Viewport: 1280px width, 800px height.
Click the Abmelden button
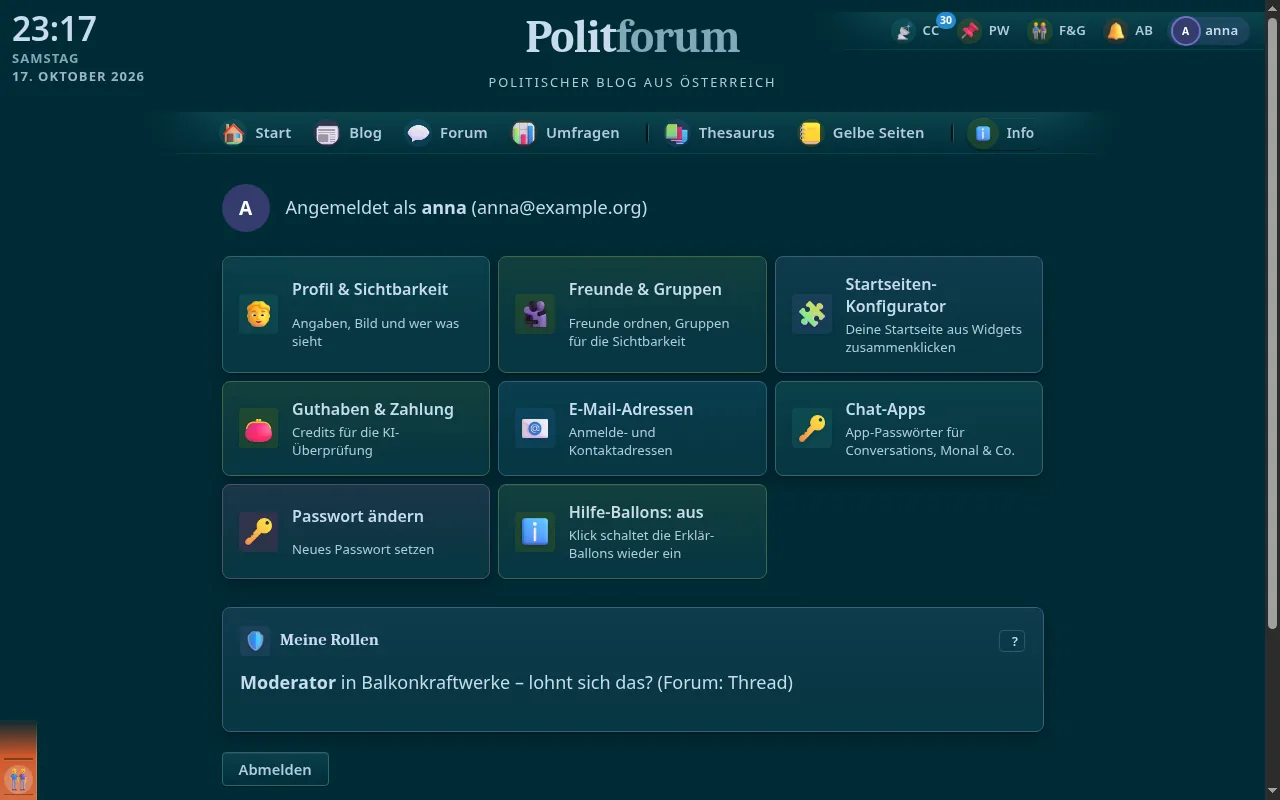(x=275, y=769)
